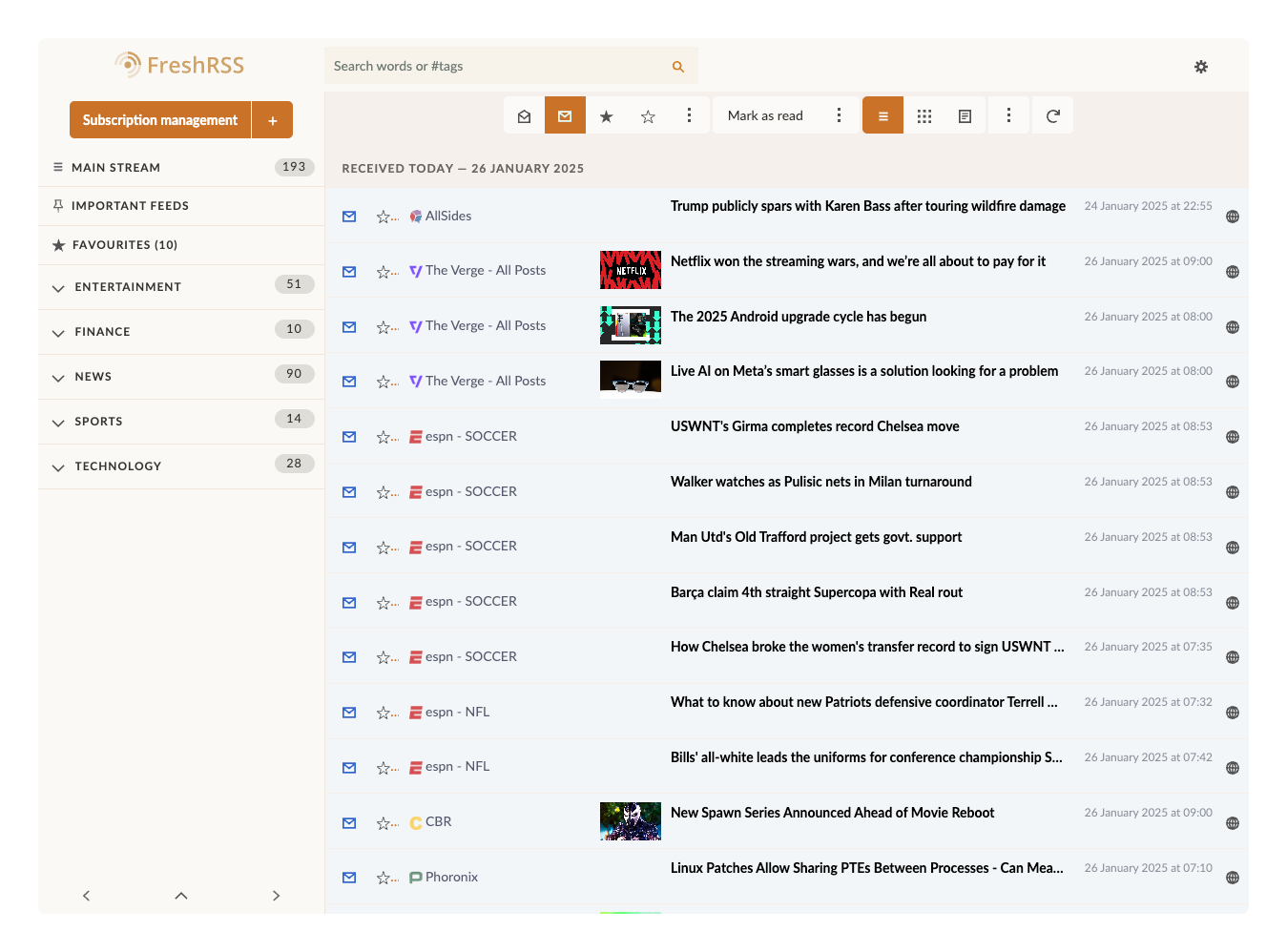Screen dimensions: 1287x952
Task: Go to IMPORTANT FEEDS
Action: pyautogui.click(x=130, y=205)
